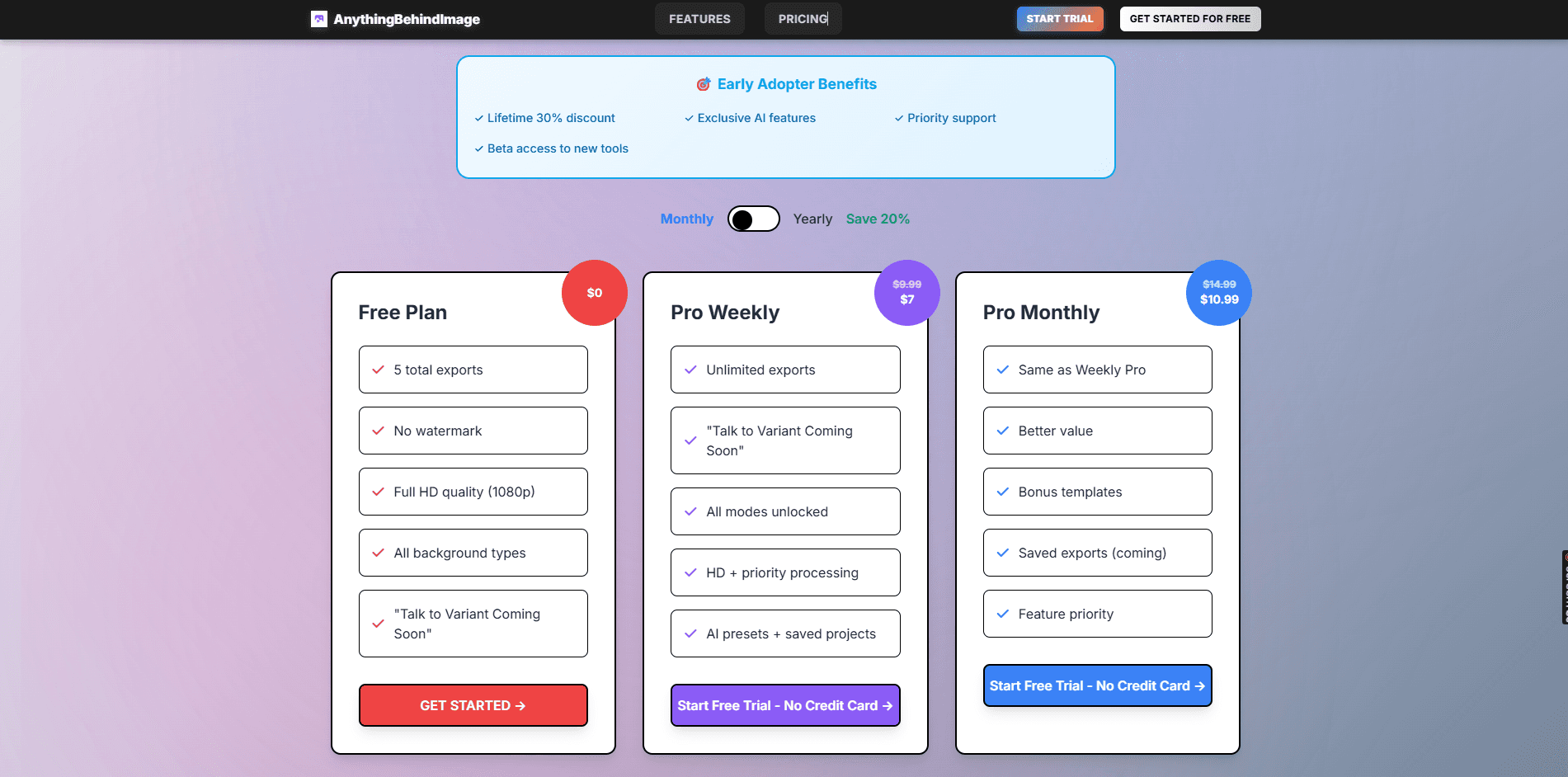Viewport: 1568px width, 777px height.
Task: Select Yearly billing label
Action: pos(812,219)
